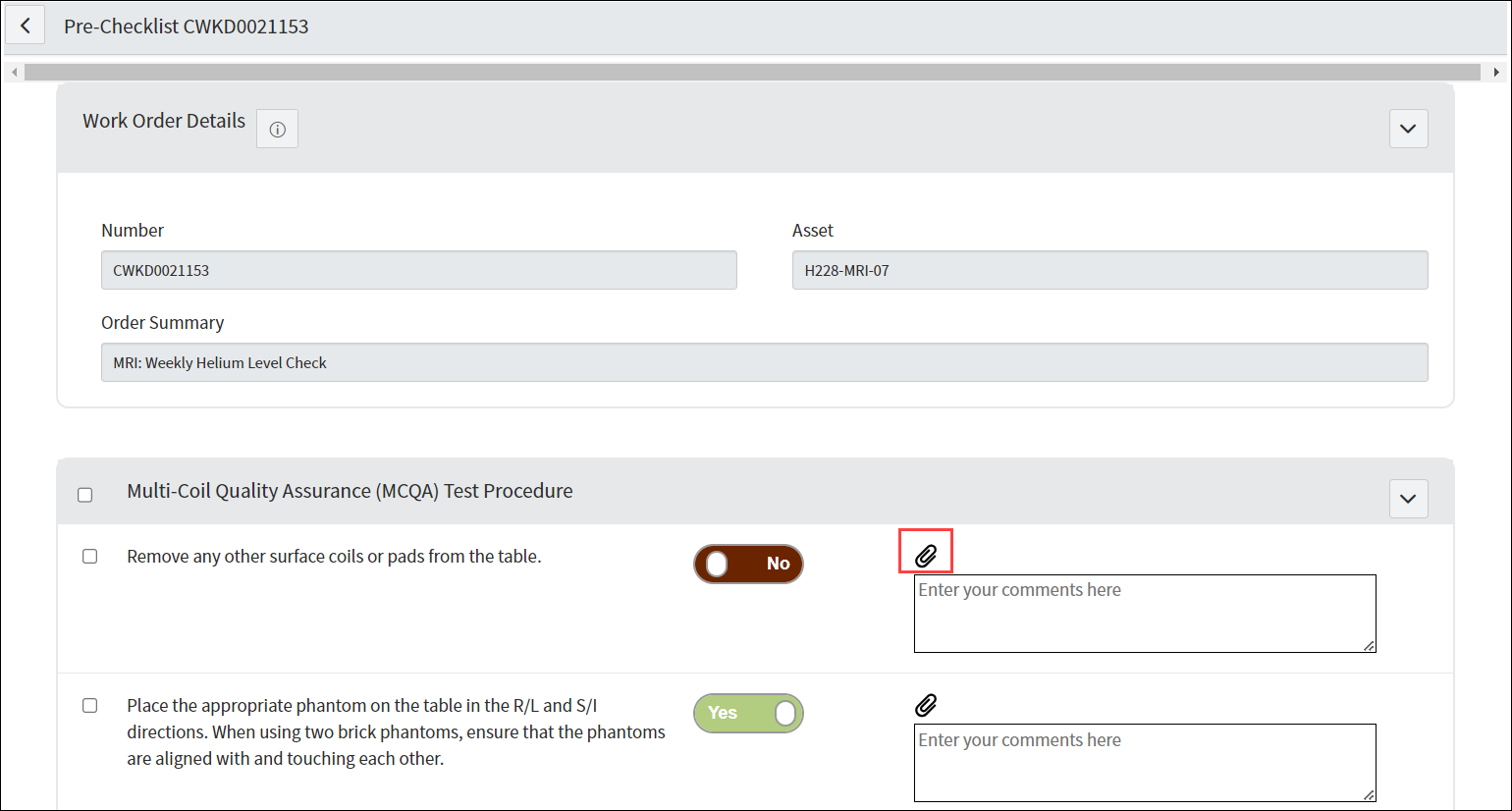Click the Number field showing CWKD0021153

[x=418, y=270]
